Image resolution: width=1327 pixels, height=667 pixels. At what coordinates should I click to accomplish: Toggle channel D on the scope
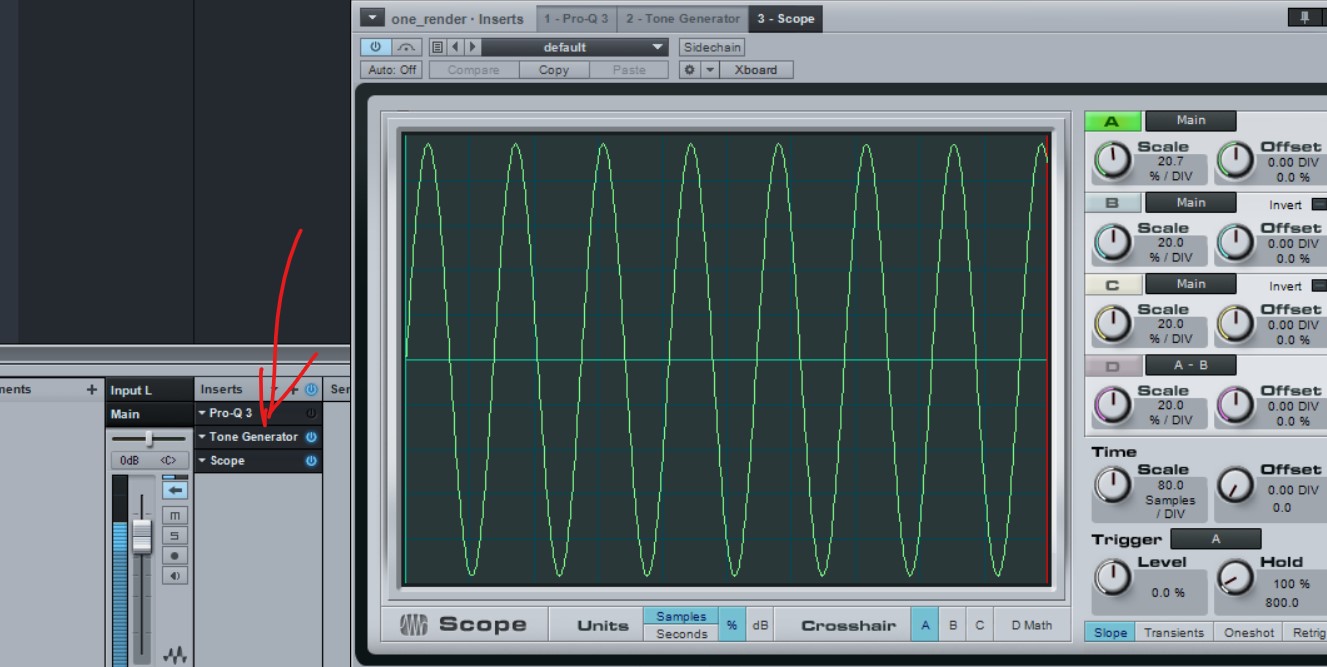[x=1111, y=367]
